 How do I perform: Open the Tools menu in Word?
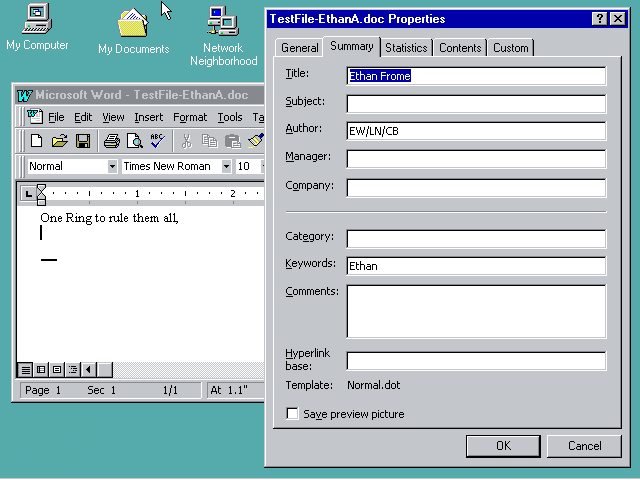[x=230, y=117]
